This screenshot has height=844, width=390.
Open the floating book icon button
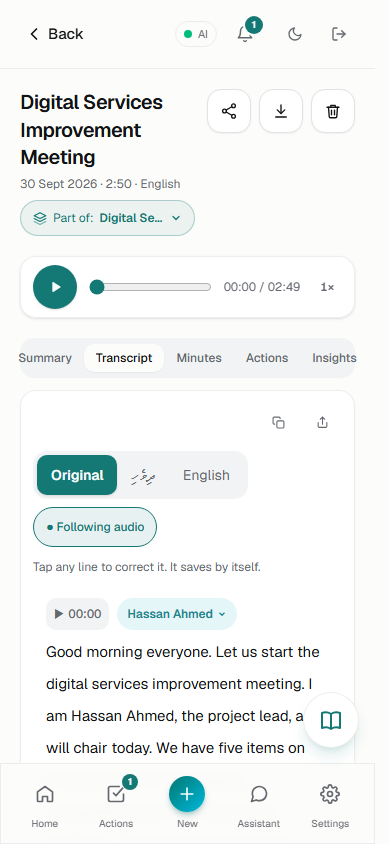coord(331,720)
